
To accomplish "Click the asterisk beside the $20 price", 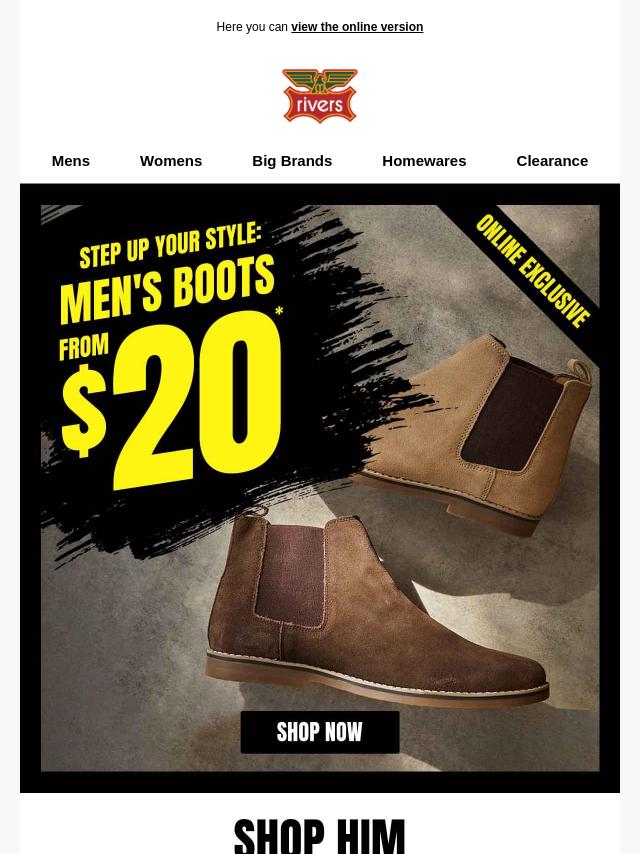I will pyautogui.click(x=279, y=312).
